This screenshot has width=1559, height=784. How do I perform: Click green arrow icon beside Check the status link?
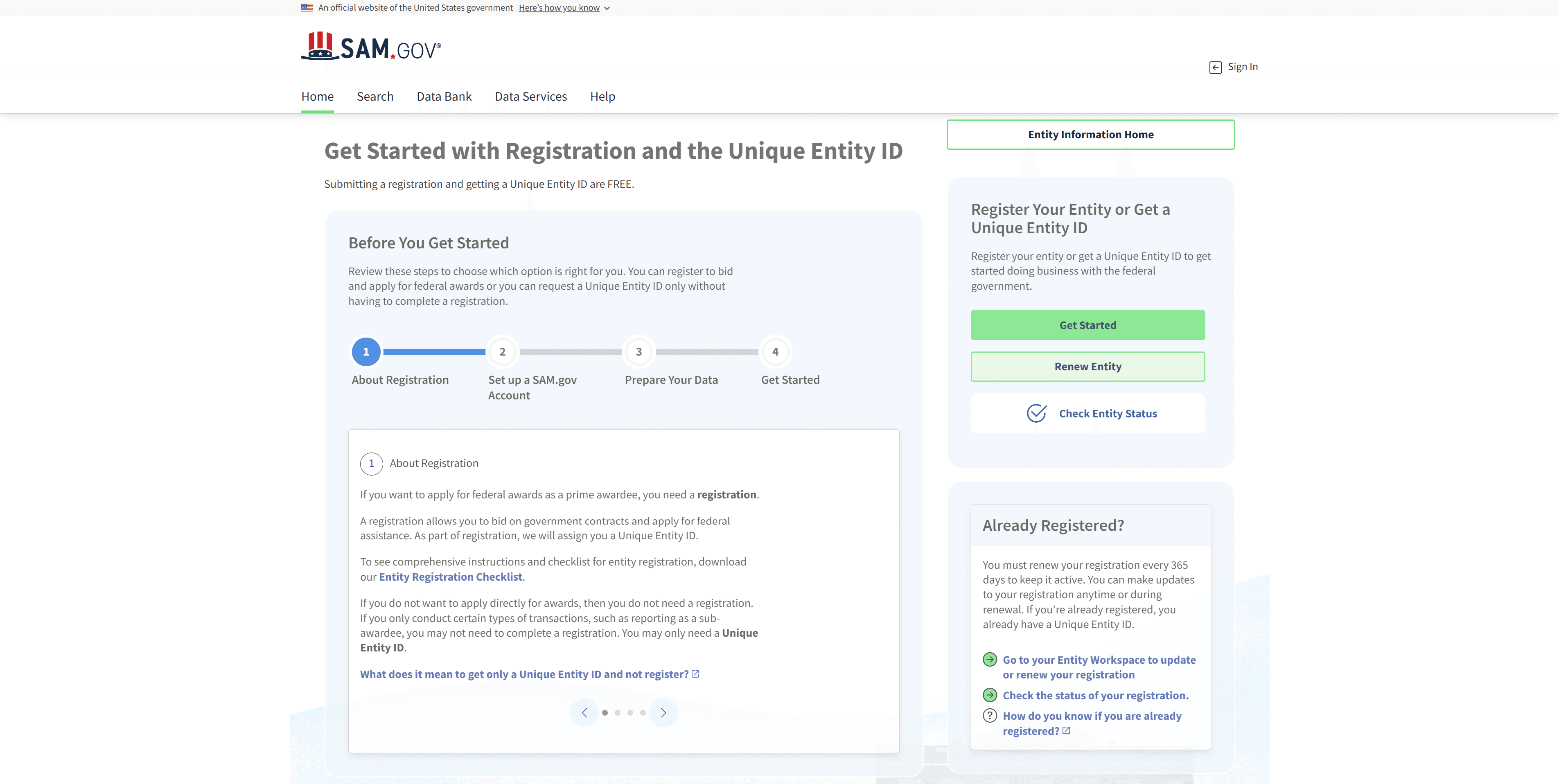pyautogui.click(x=990, y=695)
